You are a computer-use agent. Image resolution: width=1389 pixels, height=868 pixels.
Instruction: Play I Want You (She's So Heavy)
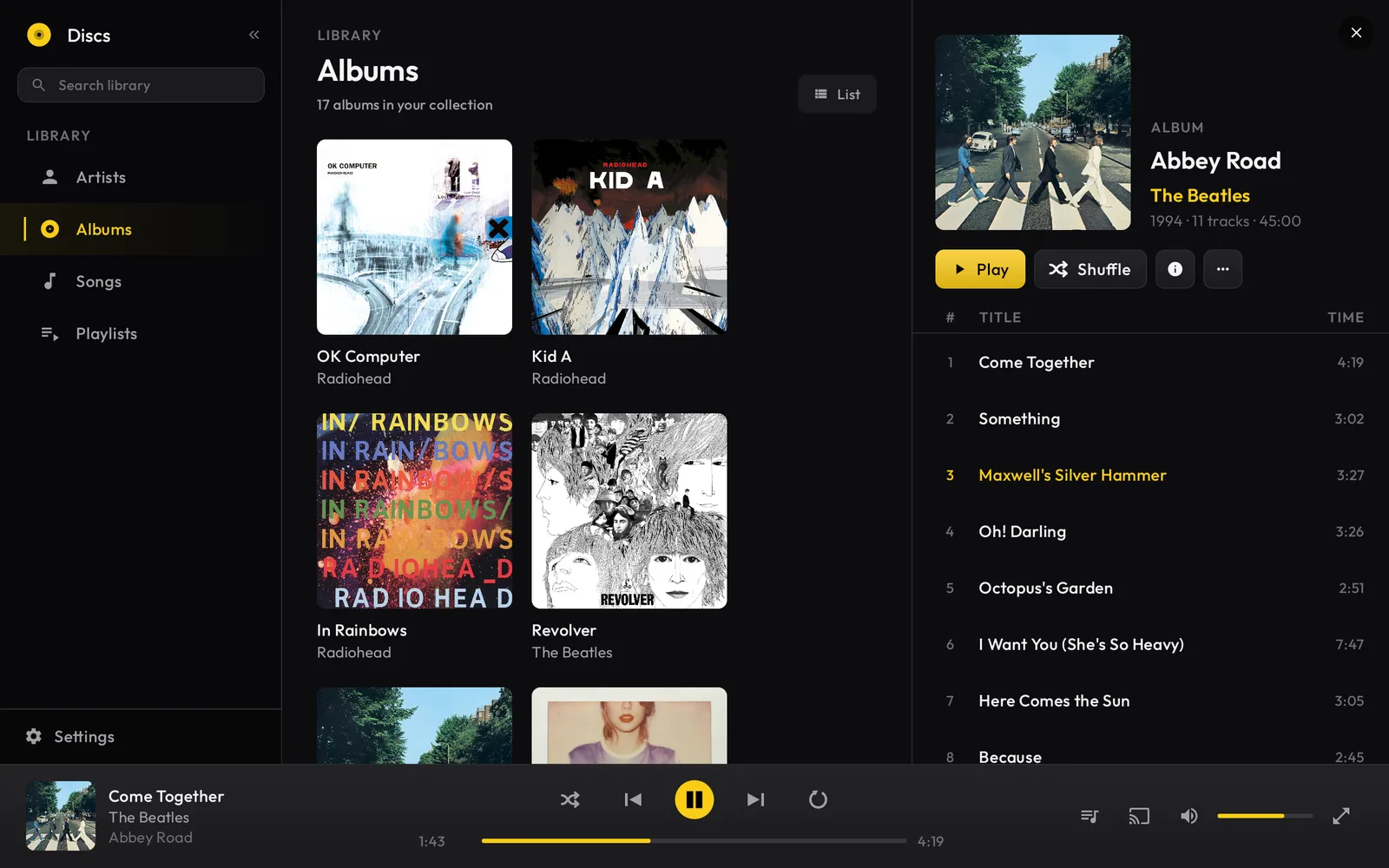click(x=1150, y=644)
